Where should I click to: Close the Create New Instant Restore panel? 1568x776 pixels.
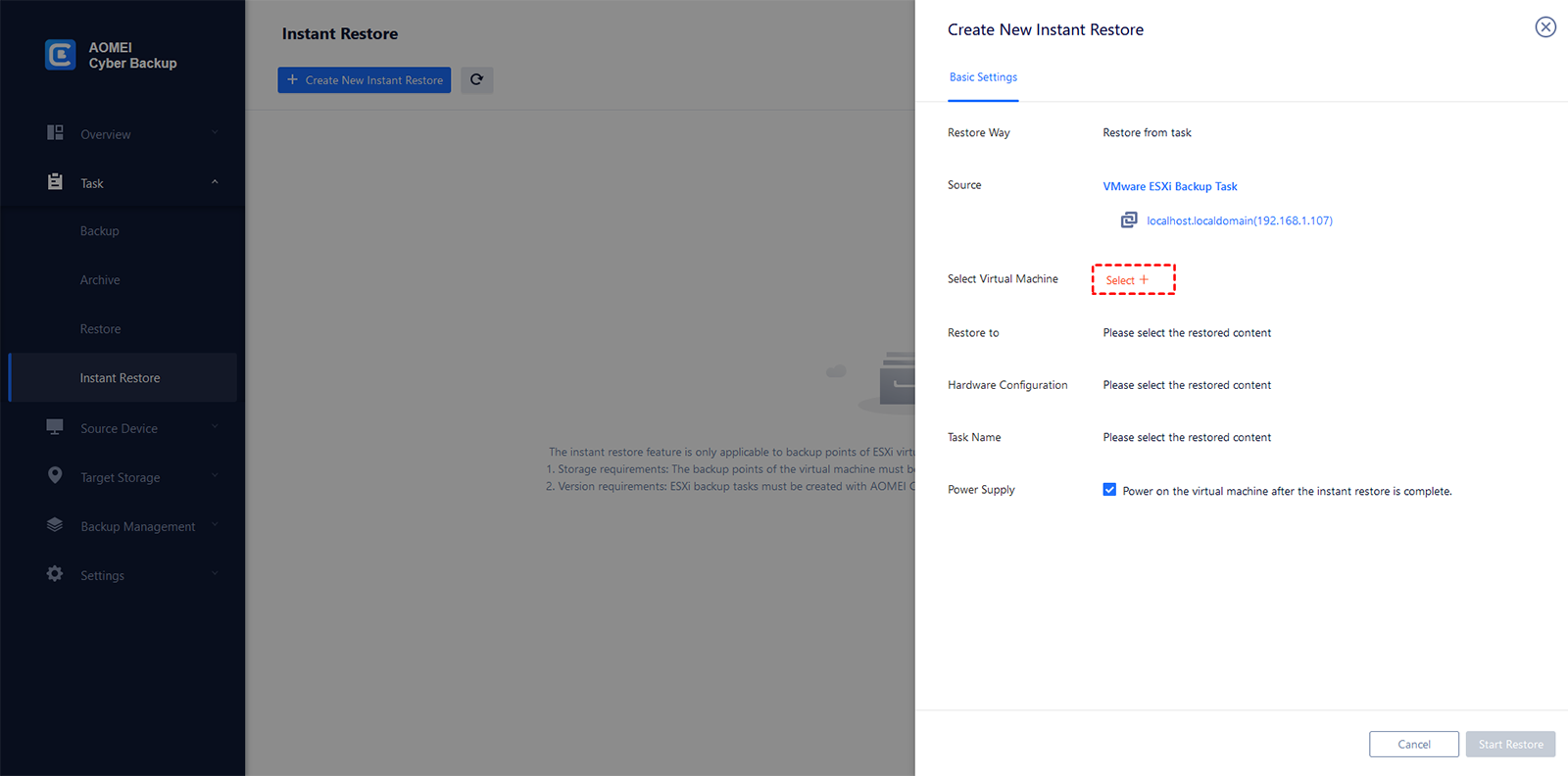(x=1545, y=27)
